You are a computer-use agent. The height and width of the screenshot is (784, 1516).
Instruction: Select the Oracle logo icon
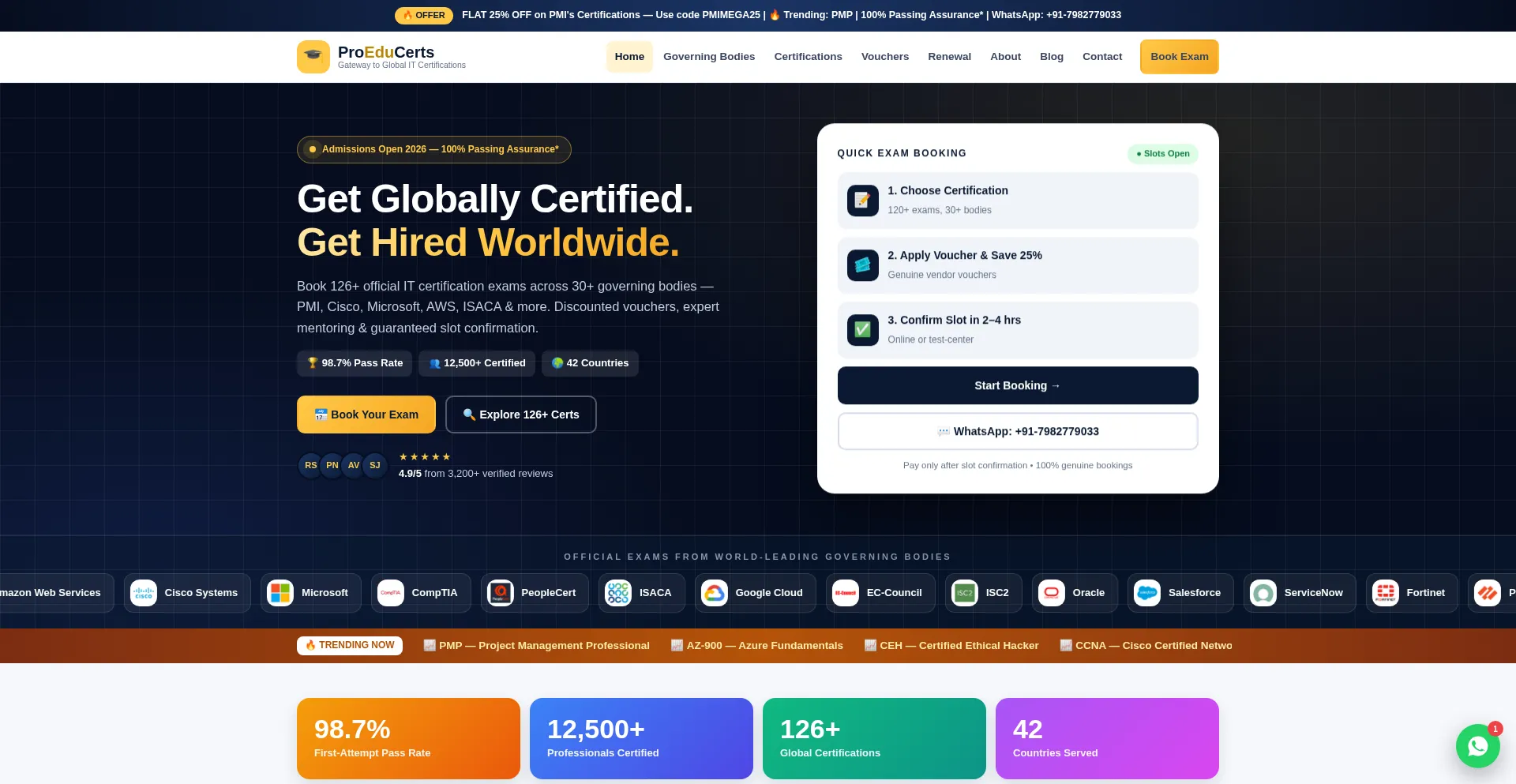click(1052, 593)
